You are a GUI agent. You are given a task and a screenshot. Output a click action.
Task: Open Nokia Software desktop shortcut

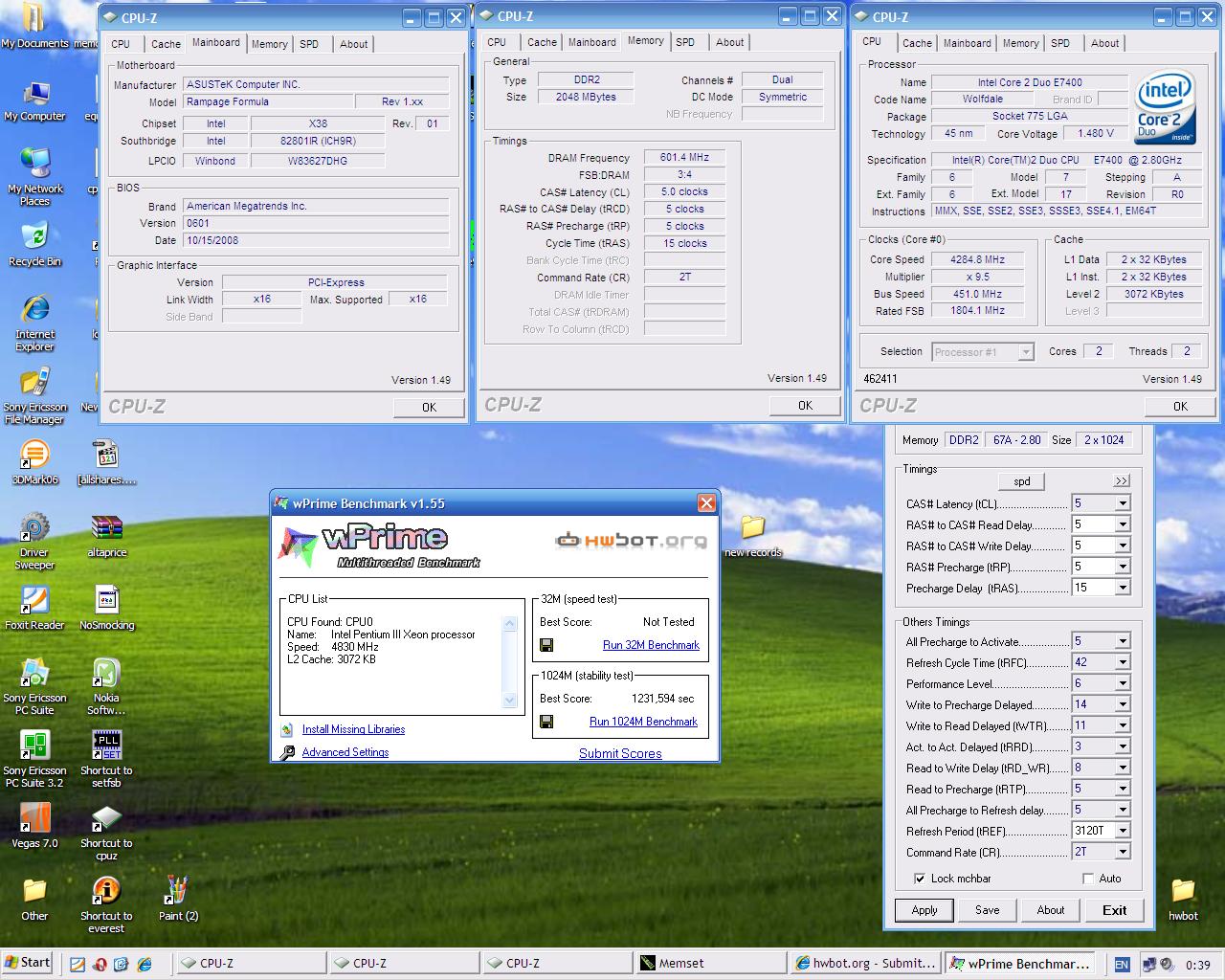(x=106, y=686)
